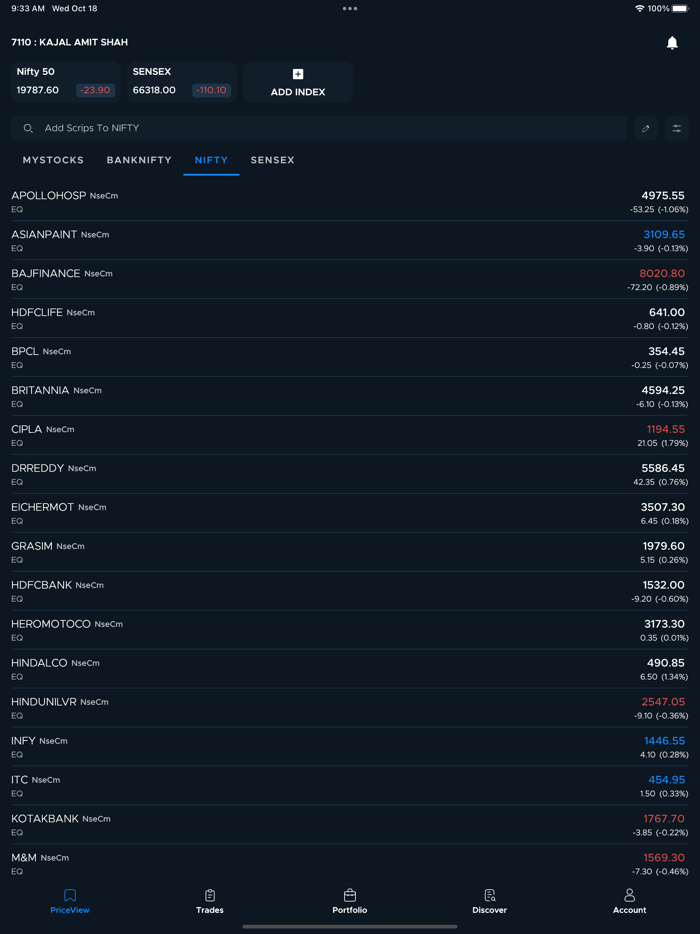700x934 pixels.
Task: Tap the edit pencil icon
Action: pyautogui.click(x=646, y=129)
